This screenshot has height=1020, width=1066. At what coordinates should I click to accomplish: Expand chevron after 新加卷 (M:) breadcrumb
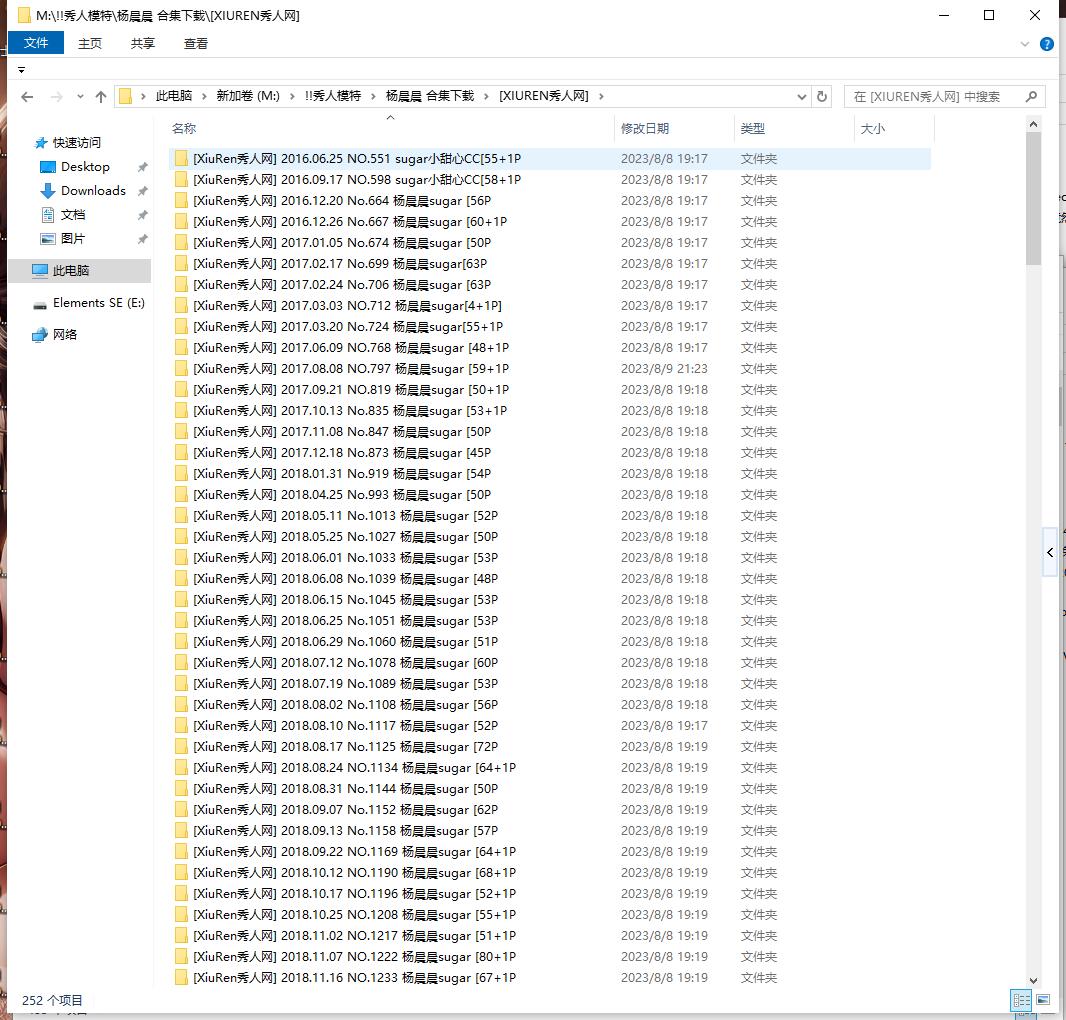tap(292, 97)
